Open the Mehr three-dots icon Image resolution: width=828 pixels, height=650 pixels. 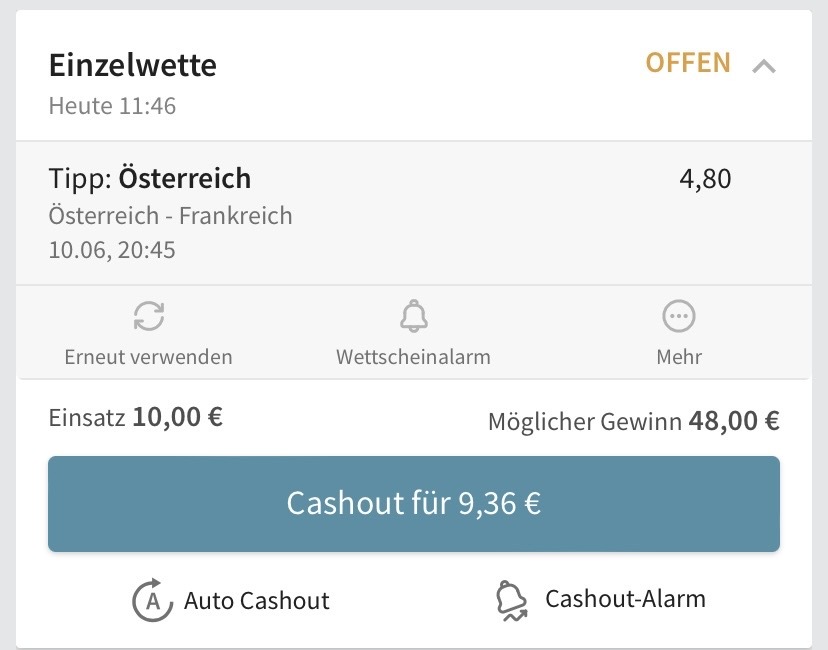[679, 316]
